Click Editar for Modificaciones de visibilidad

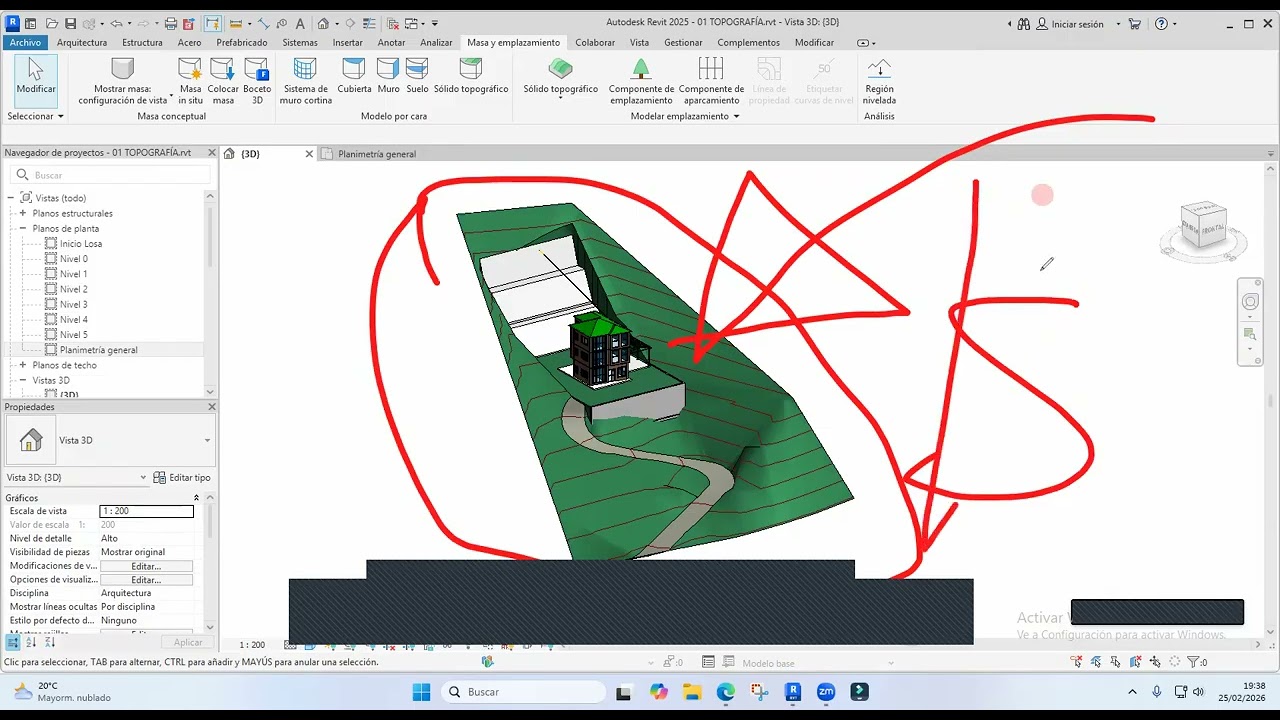(x=146, y=566)
